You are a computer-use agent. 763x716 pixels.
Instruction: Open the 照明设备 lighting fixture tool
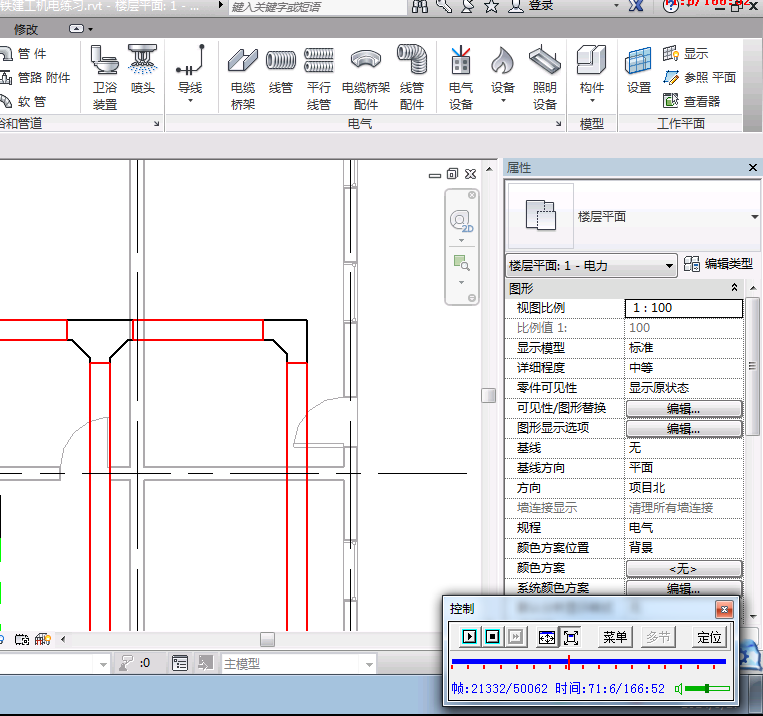tap(544, 78)
